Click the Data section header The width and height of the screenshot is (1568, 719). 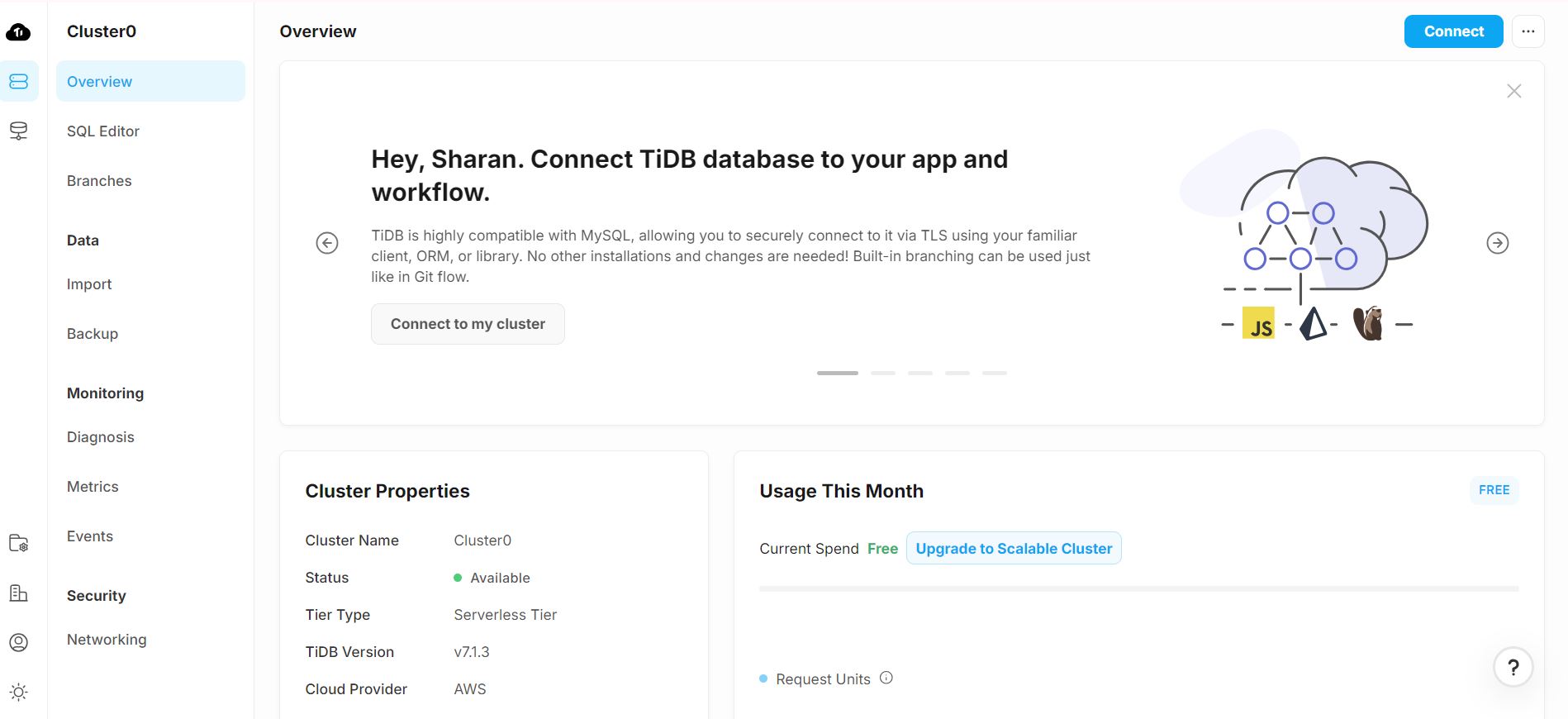coord(83,240)
